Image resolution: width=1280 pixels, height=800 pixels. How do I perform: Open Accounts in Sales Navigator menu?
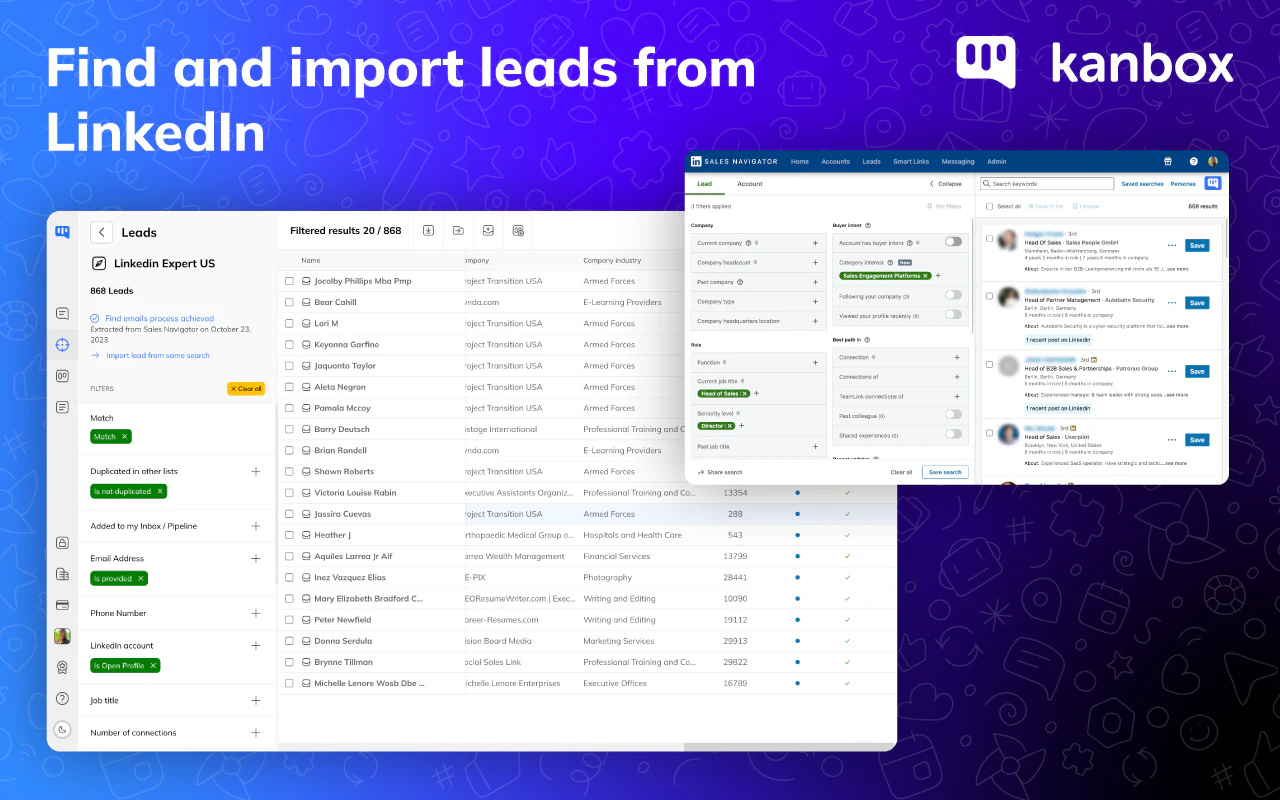[x=835, y=161]
